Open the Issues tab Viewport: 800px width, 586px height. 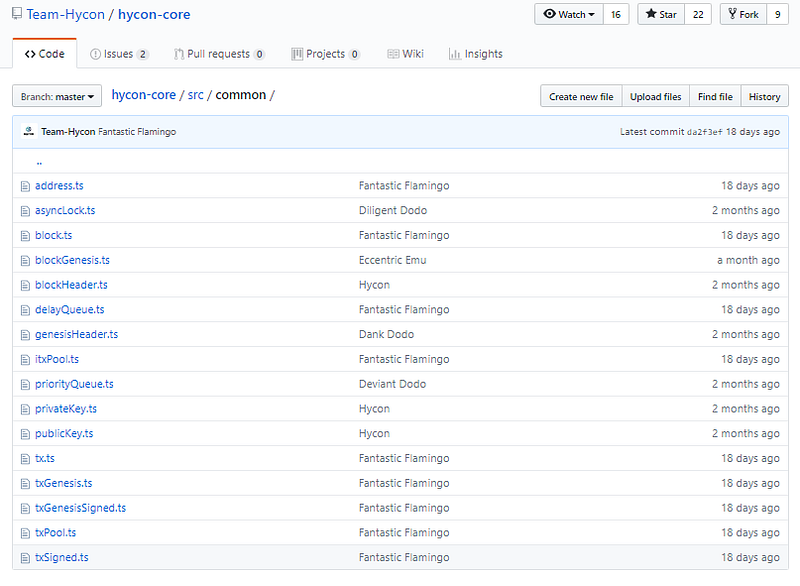119,54
